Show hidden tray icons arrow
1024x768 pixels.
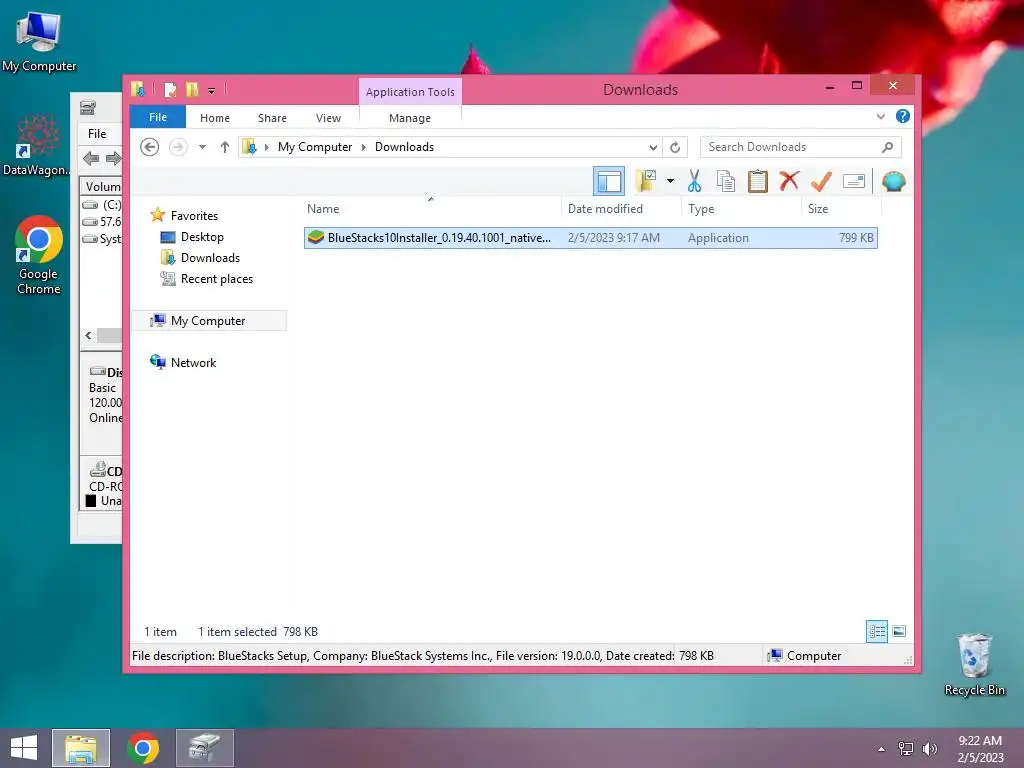tap(882, 749)
